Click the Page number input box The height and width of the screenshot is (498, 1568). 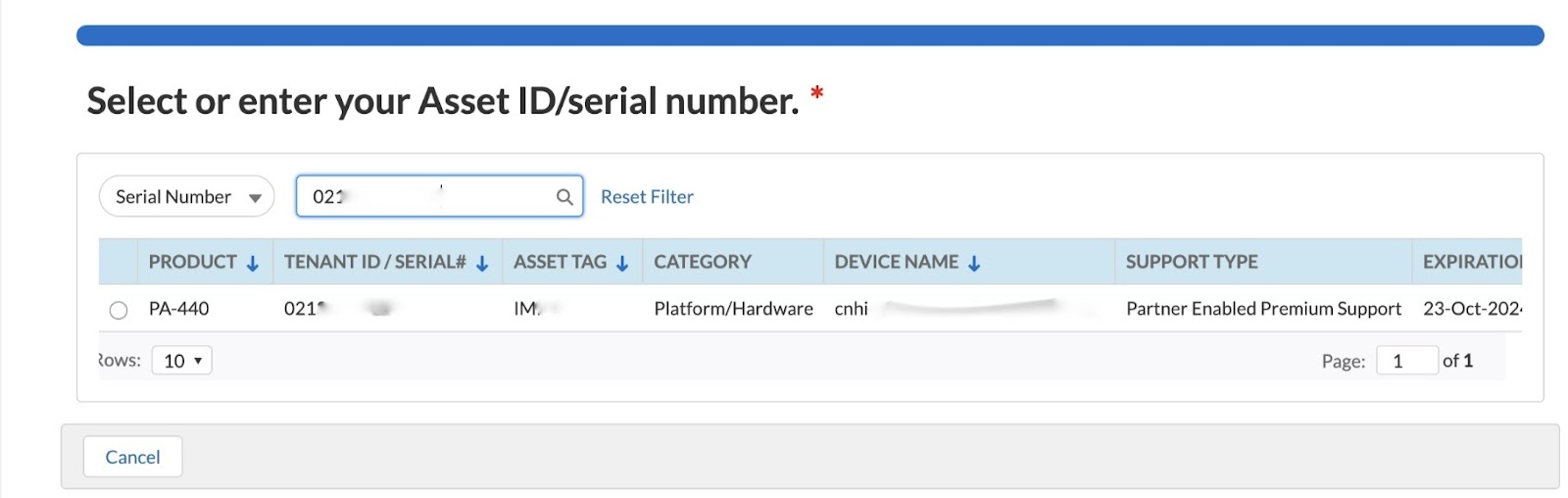[1406, 361]
